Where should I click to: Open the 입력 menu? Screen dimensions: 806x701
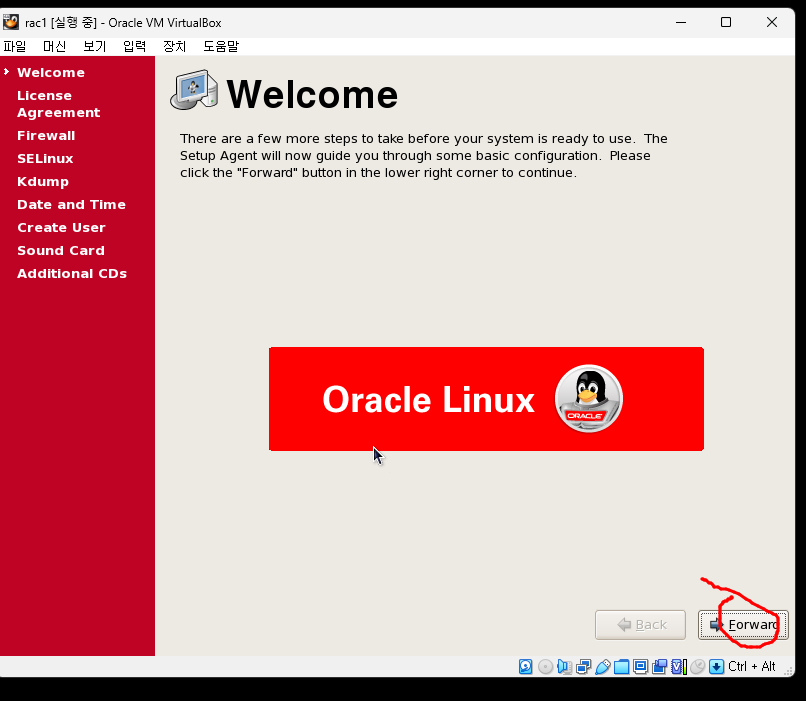(135, 46)
